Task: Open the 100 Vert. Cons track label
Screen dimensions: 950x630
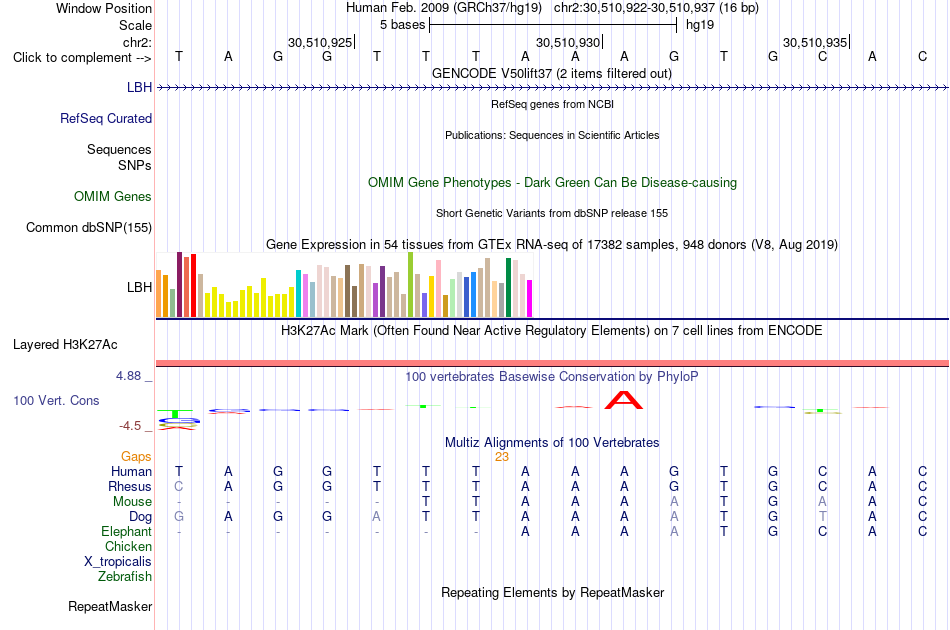Action: pyautogui.click(x=56, y=400)
